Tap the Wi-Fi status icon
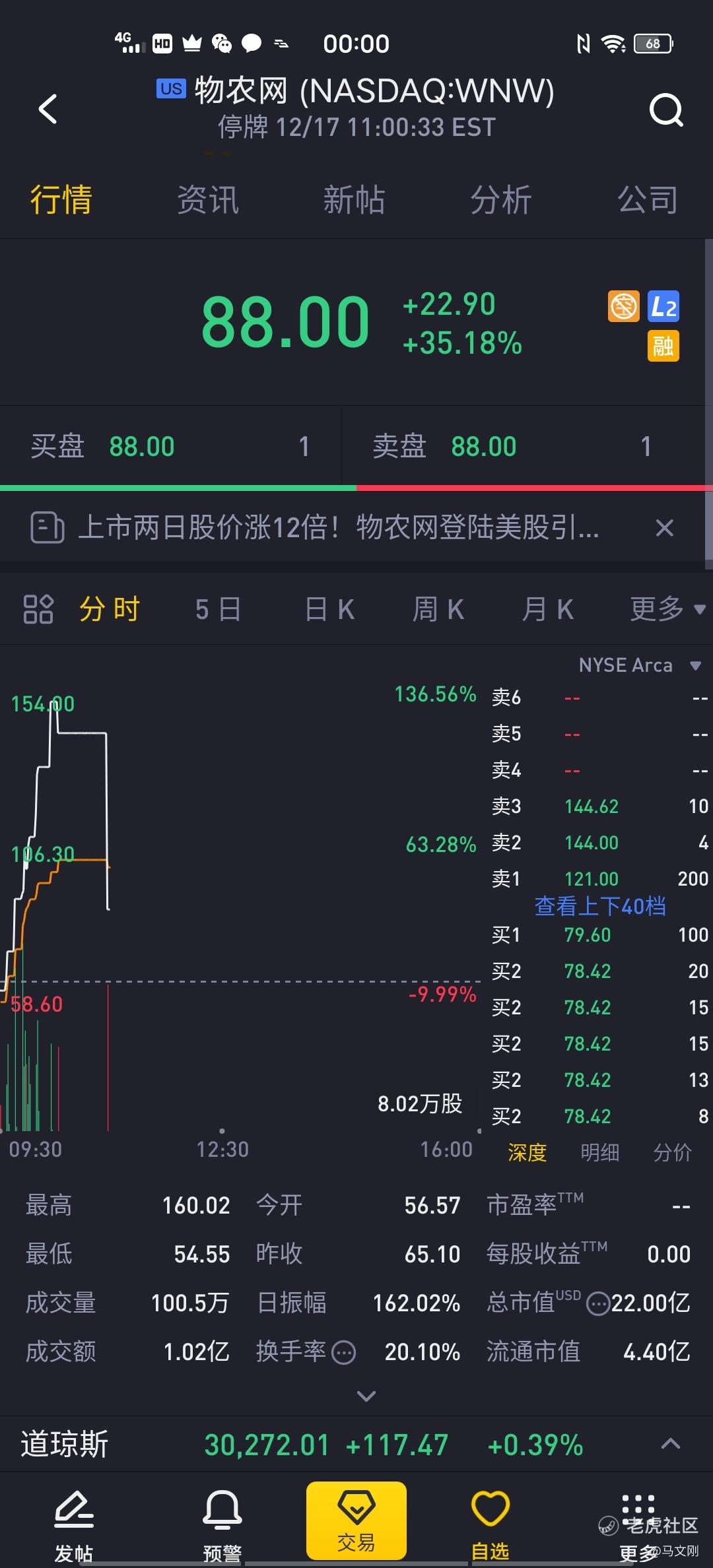This screenshot has height=1568, width=713. tap(613, 44)
